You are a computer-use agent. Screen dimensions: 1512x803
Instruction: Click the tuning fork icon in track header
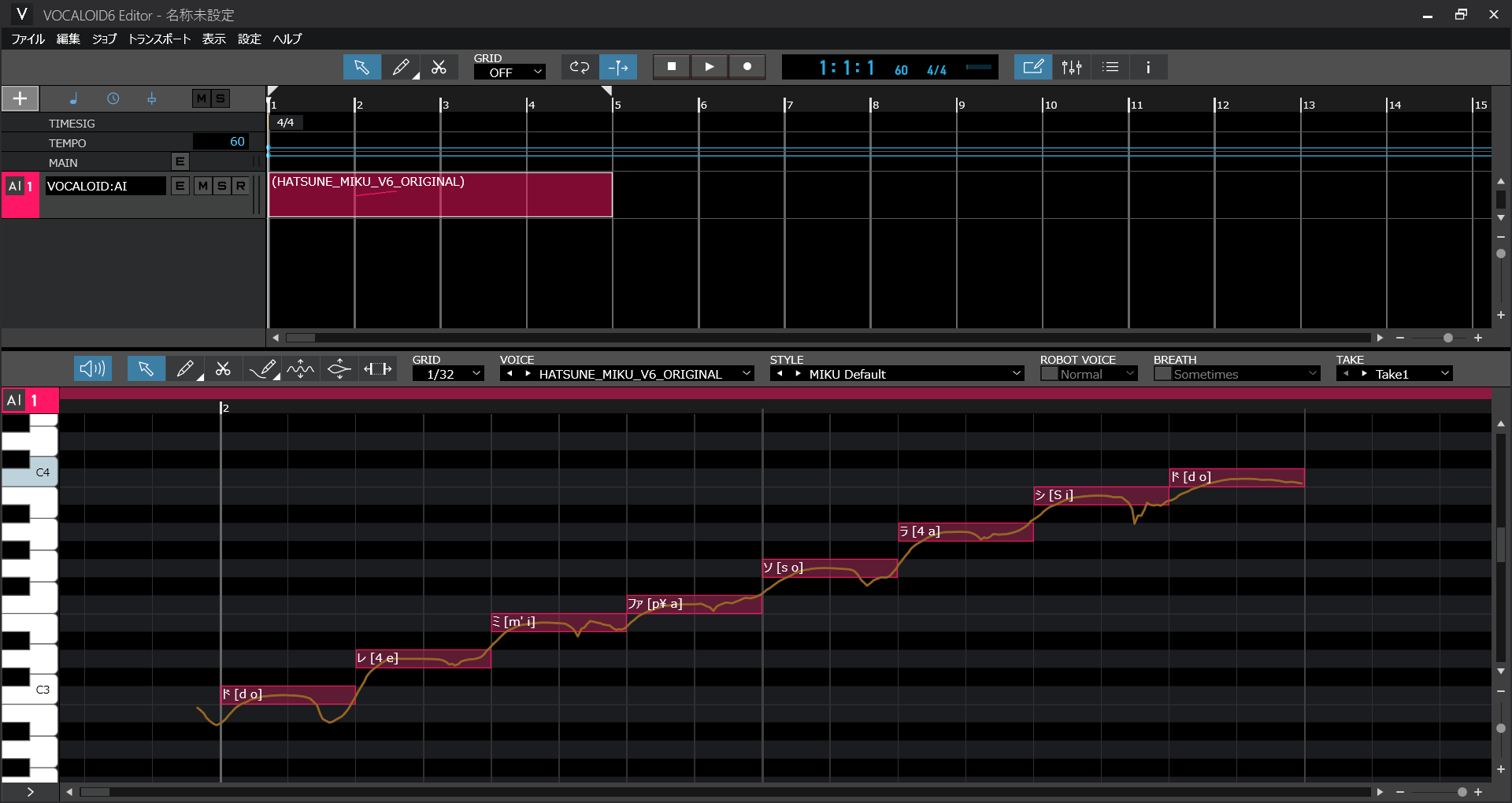pyautogui.click(x=152, y=98)
